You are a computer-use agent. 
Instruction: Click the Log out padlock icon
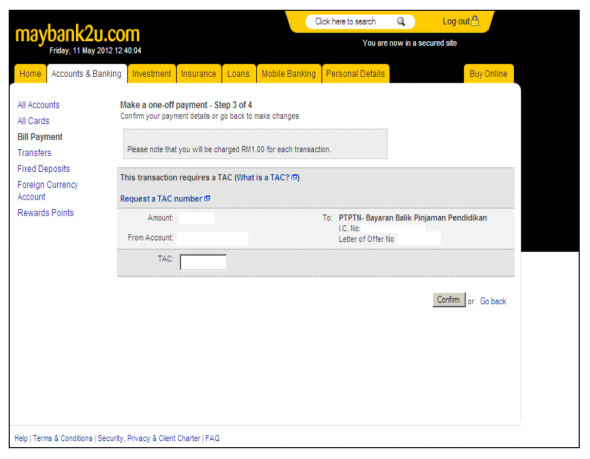[475, 21]
